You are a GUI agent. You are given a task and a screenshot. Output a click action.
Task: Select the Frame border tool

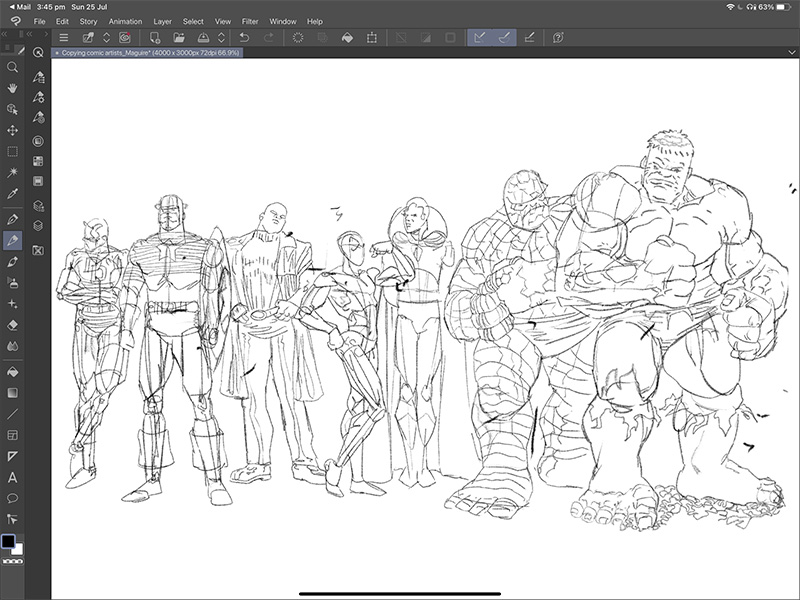[12, 435]
